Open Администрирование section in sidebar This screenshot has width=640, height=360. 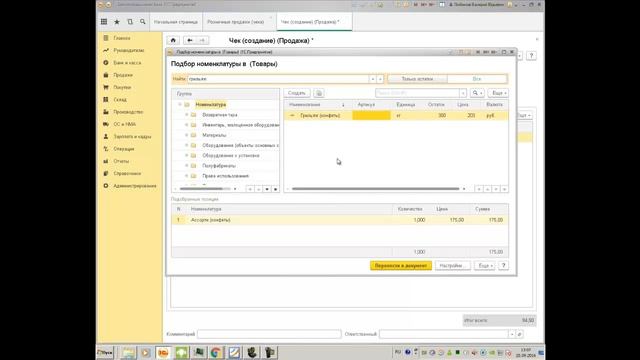tap(135, 186)
